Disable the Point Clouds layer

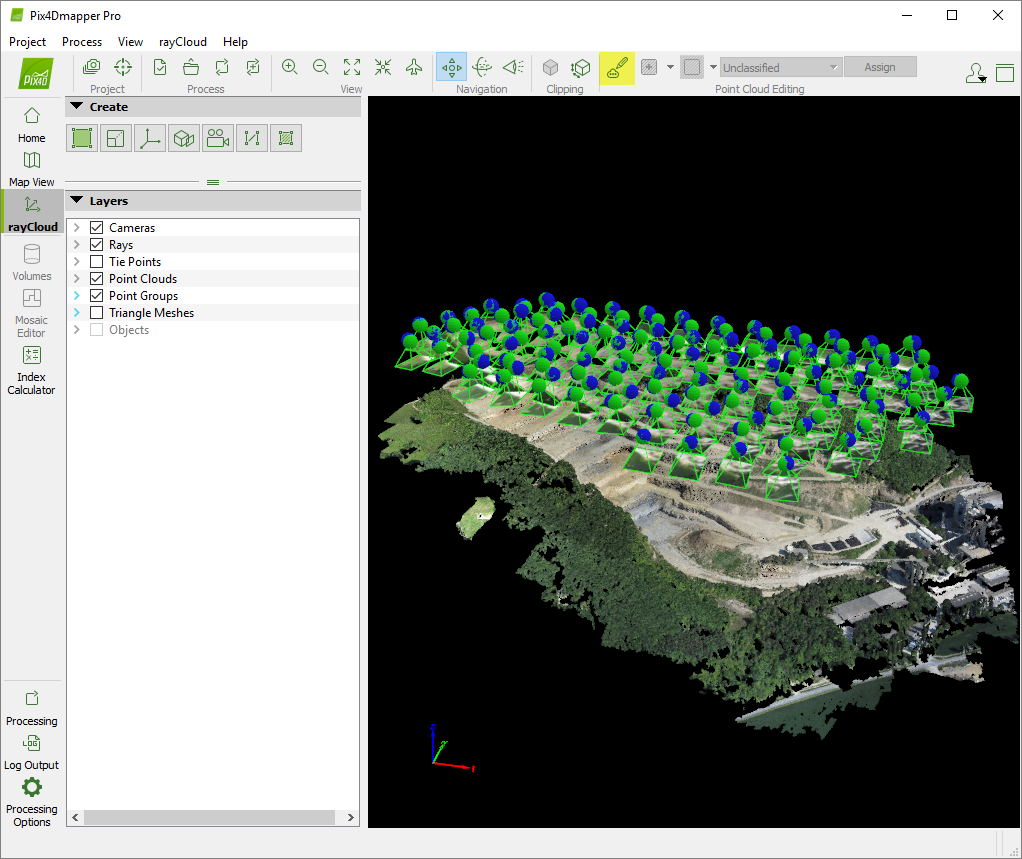[x=95, y=278]
